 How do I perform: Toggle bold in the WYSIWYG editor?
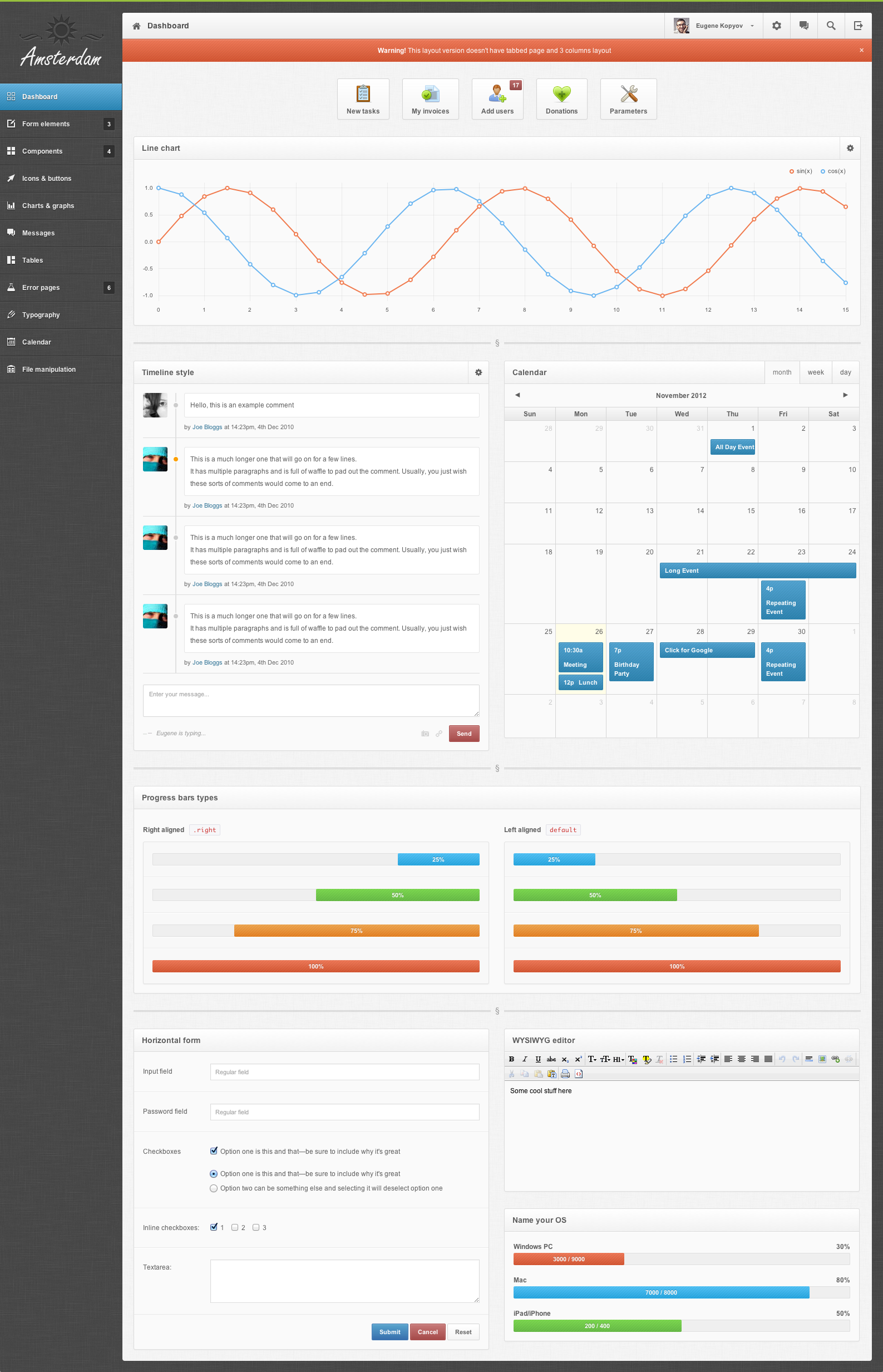(x=511, y=1059)
